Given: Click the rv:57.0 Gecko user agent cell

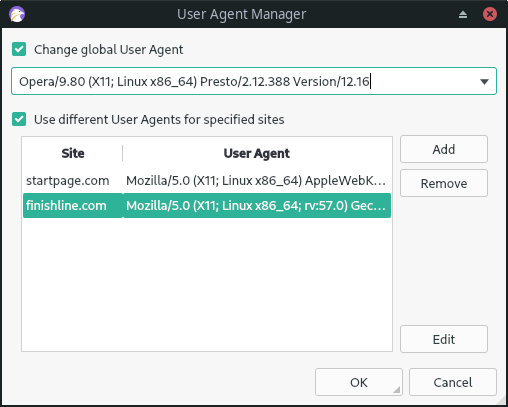Looking at the screenshot, I should click(x=257, y=206).
